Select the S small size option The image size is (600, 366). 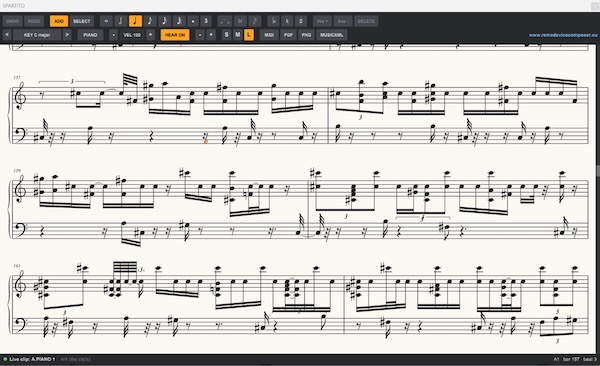(226, 35)
